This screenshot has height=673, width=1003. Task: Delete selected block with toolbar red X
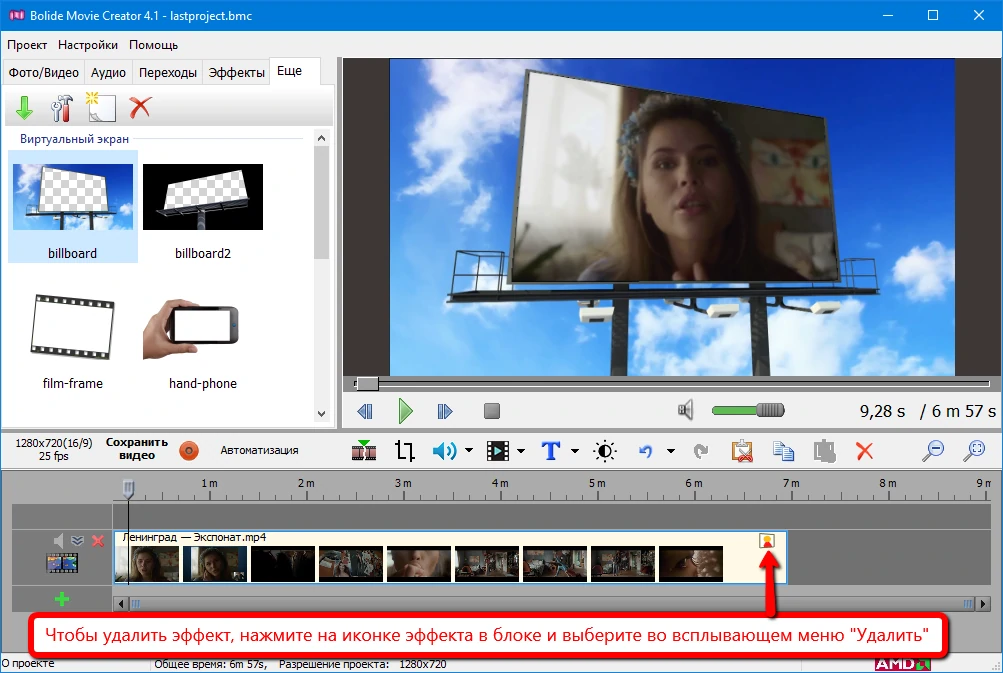coord(865,451)
